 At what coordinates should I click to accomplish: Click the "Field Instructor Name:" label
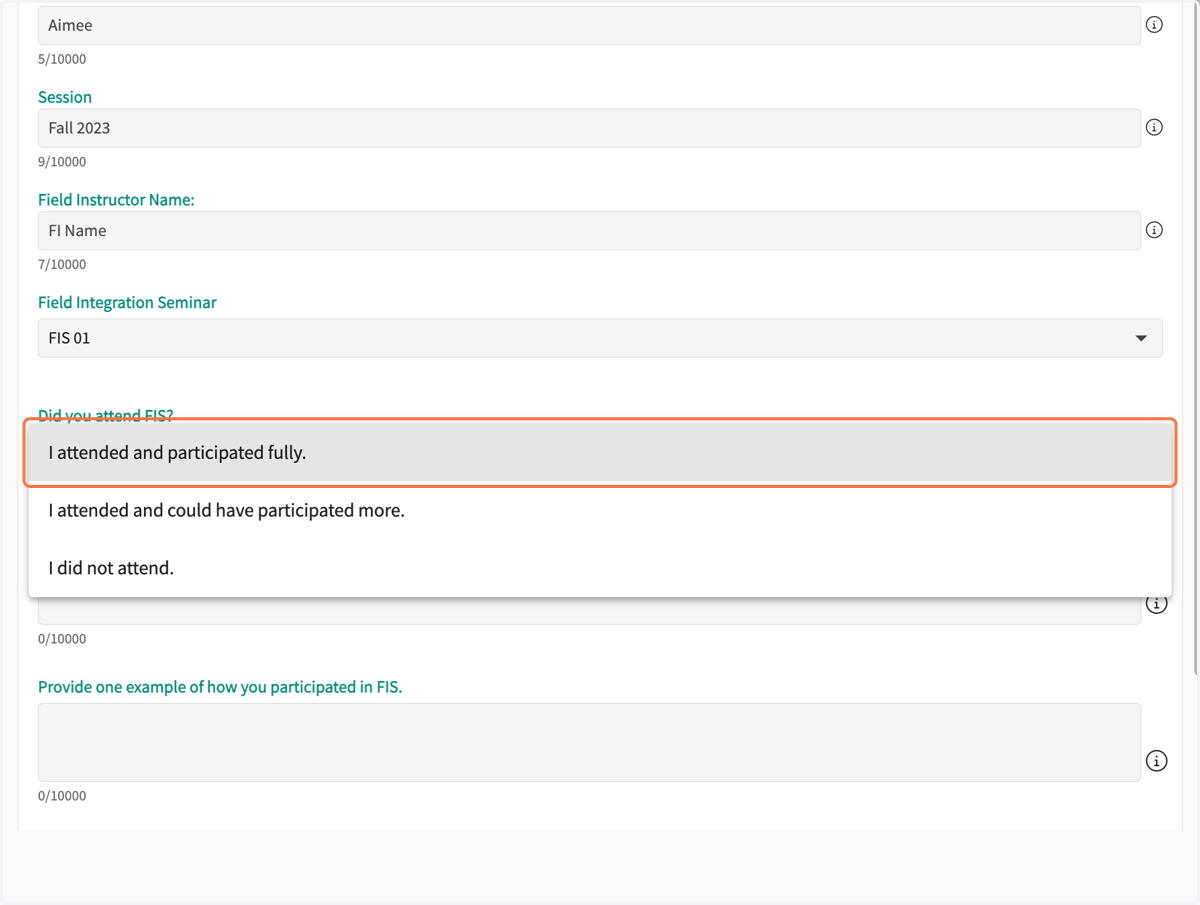point(116,200)
